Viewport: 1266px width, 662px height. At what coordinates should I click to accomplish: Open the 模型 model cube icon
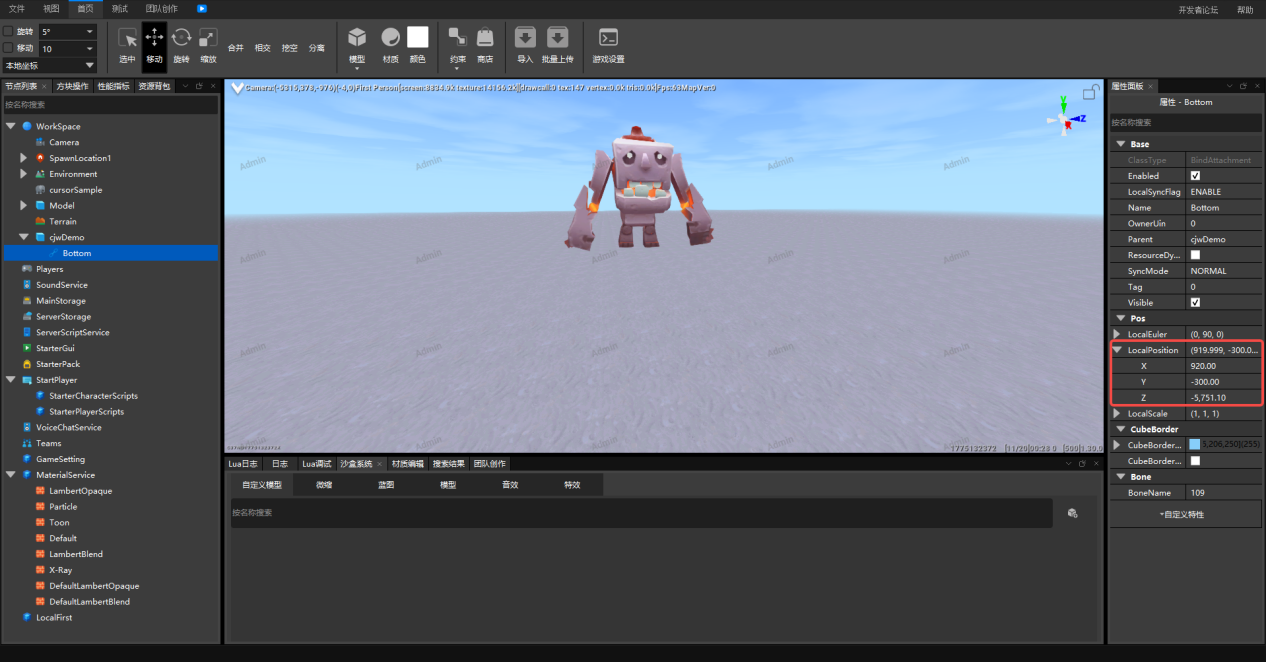(x=357, y=38)
